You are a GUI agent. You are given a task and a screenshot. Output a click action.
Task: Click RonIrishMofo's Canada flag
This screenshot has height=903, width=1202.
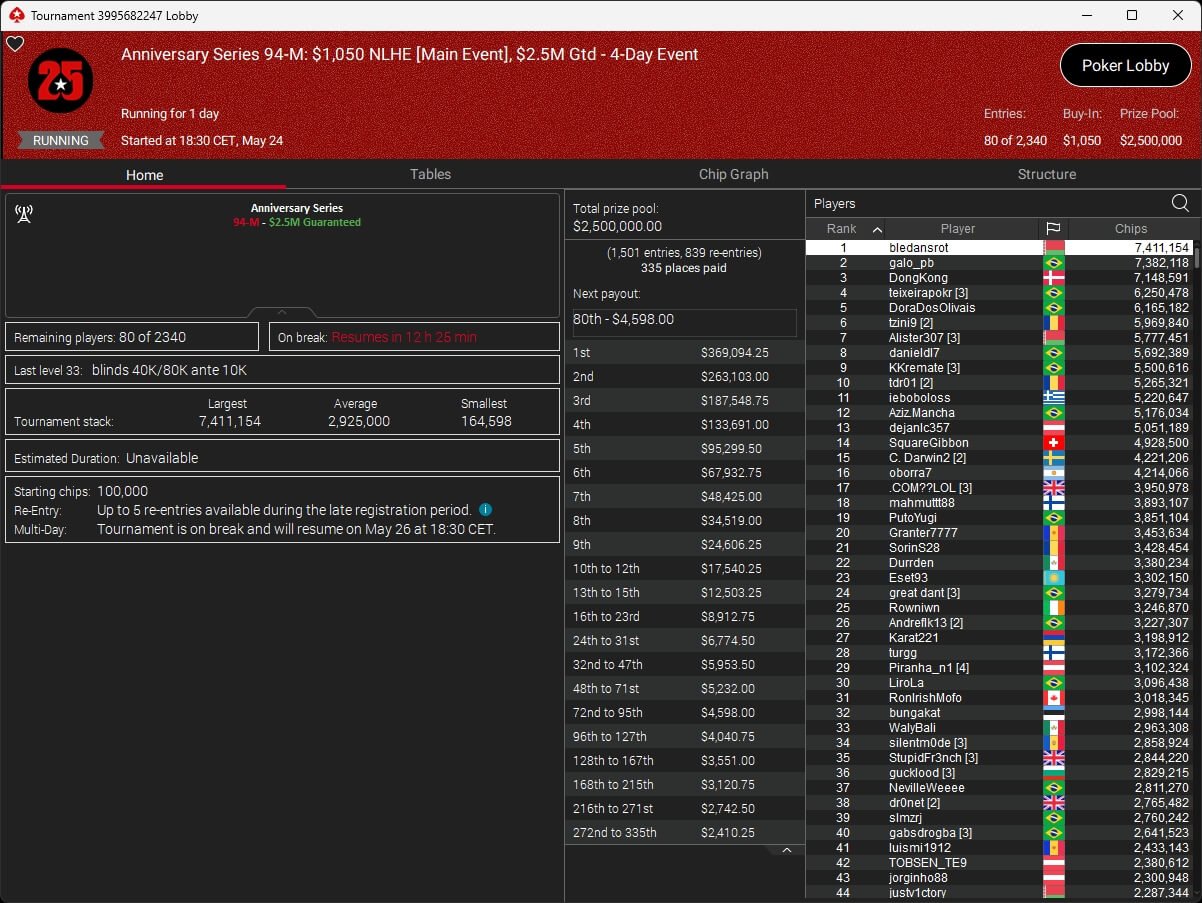tap(1054, 697)
